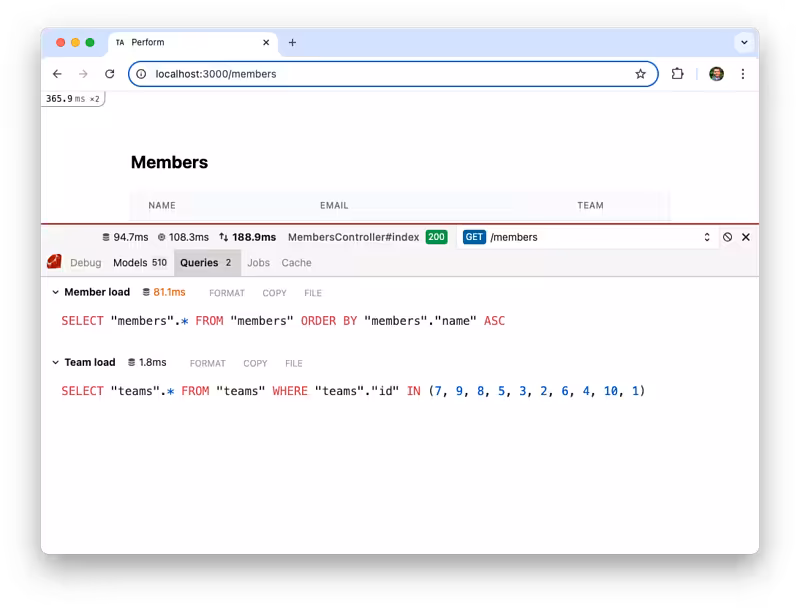View site information icon in address bar

141,74
